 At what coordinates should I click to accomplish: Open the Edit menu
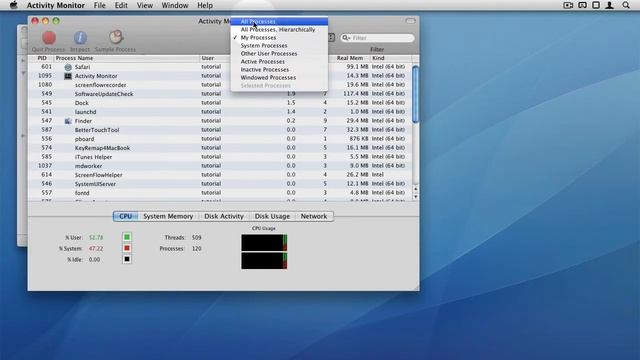click(121, 5)
